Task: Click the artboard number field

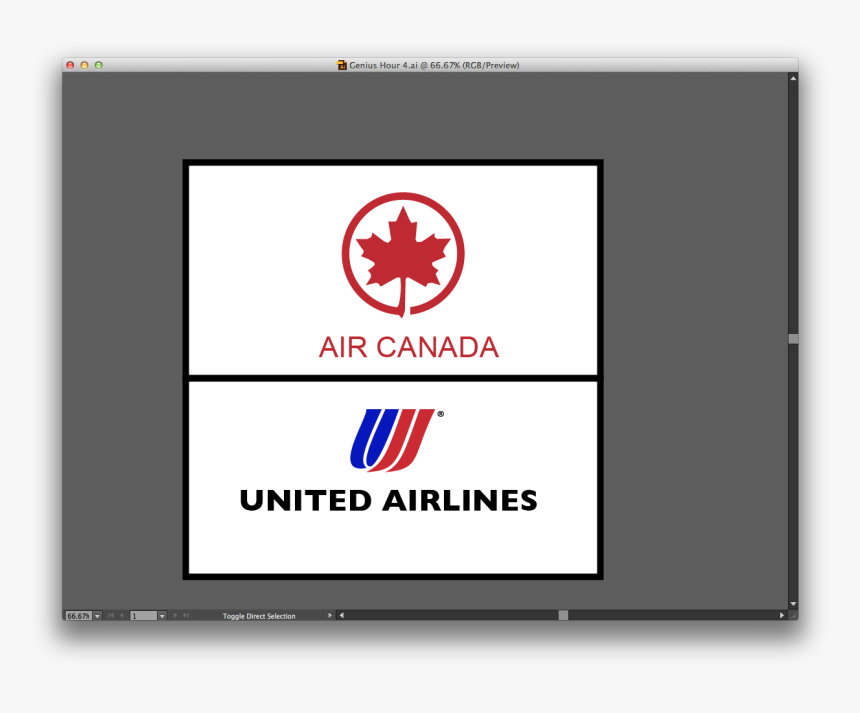Action: pyautogui.click(x=144, y=616)
